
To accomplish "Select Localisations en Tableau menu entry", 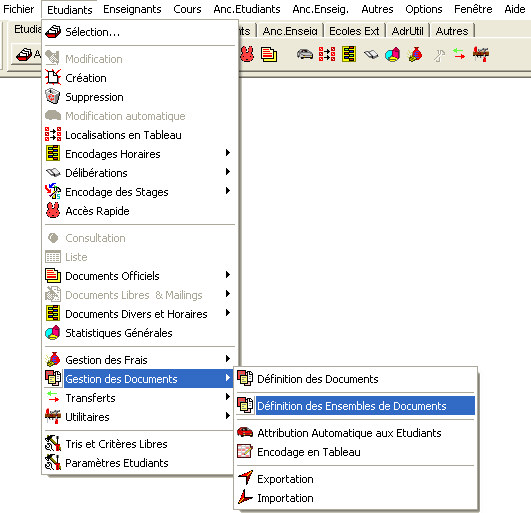I will point(140,135).
